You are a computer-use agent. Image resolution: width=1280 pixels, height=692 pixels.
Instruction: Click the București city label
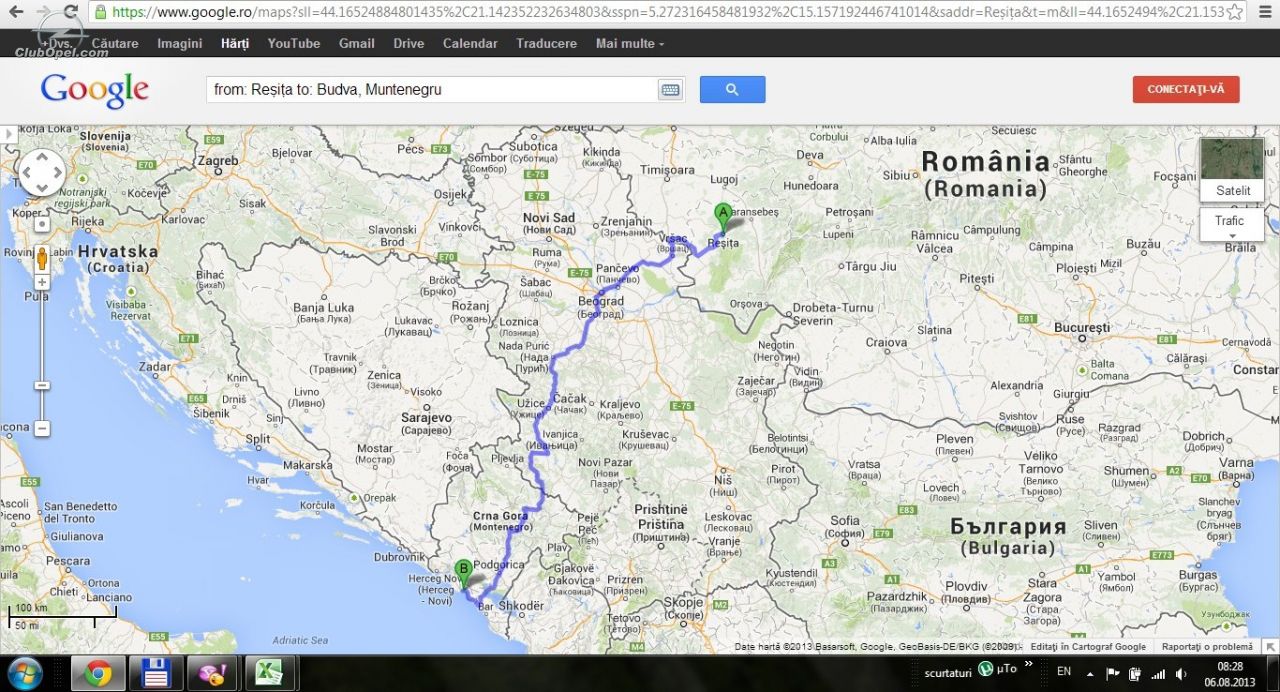[1082, 328]
